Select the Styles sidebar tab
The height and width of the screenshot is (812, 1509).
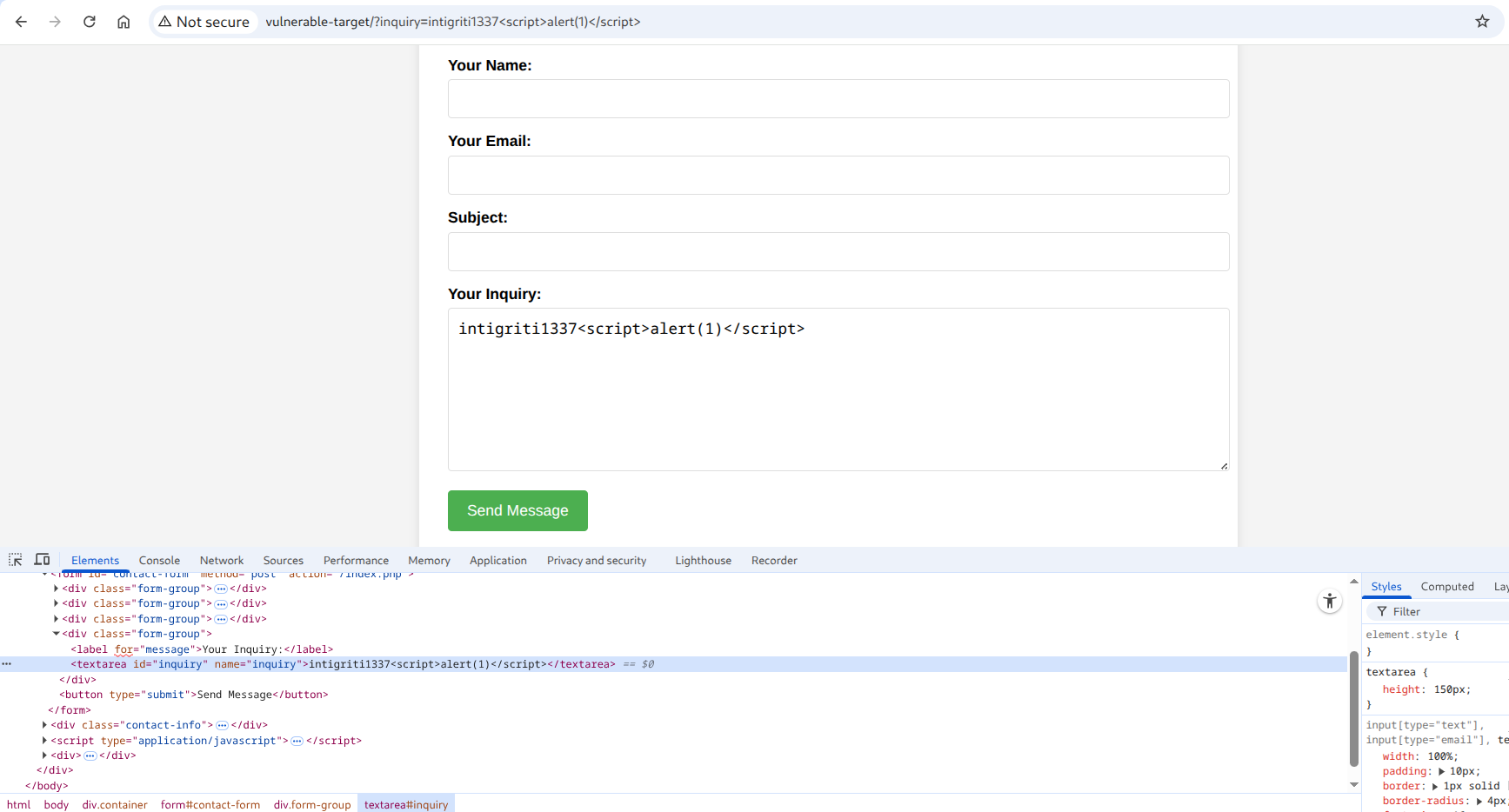point(1386,587)
